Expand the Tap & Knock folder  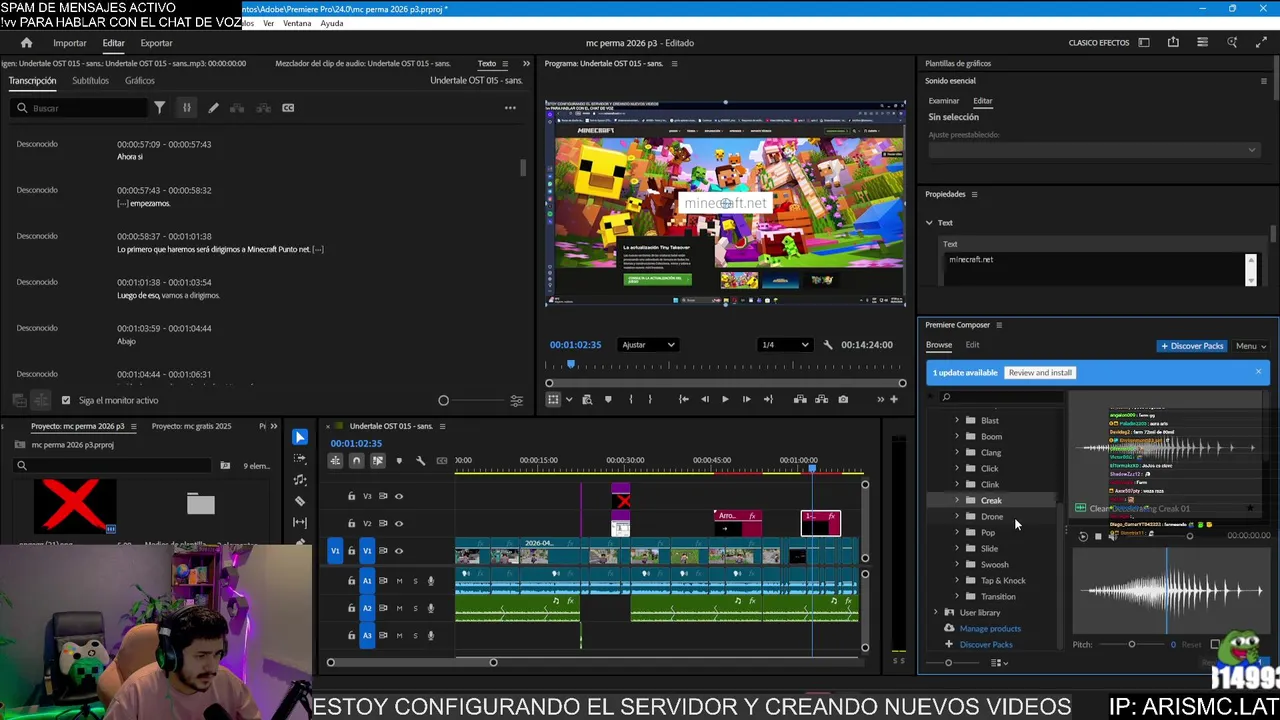point(956,580)
